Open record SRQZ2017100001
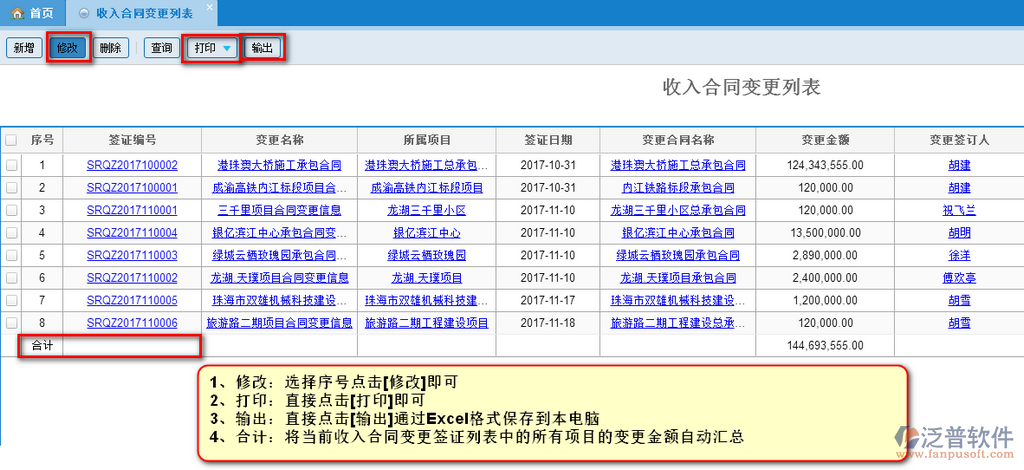Image resolution: width=1024 pixels, height=470 pixels. 132,188
